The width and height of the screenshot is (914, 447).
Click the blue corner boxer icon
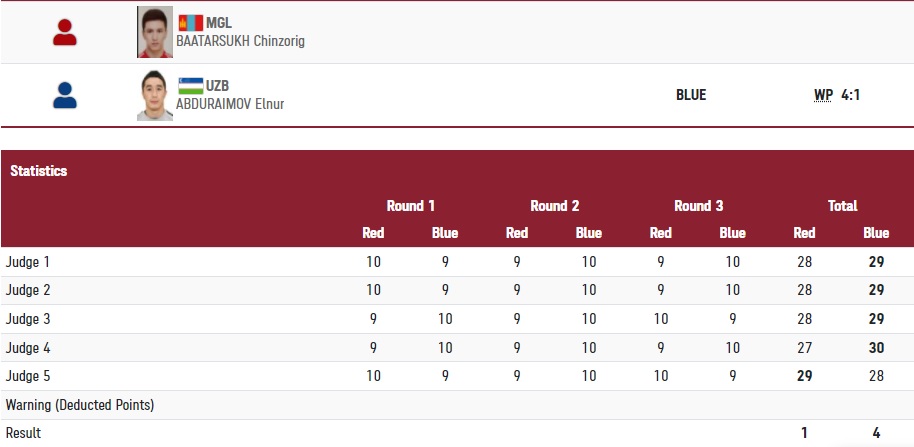tap(65, 95)
